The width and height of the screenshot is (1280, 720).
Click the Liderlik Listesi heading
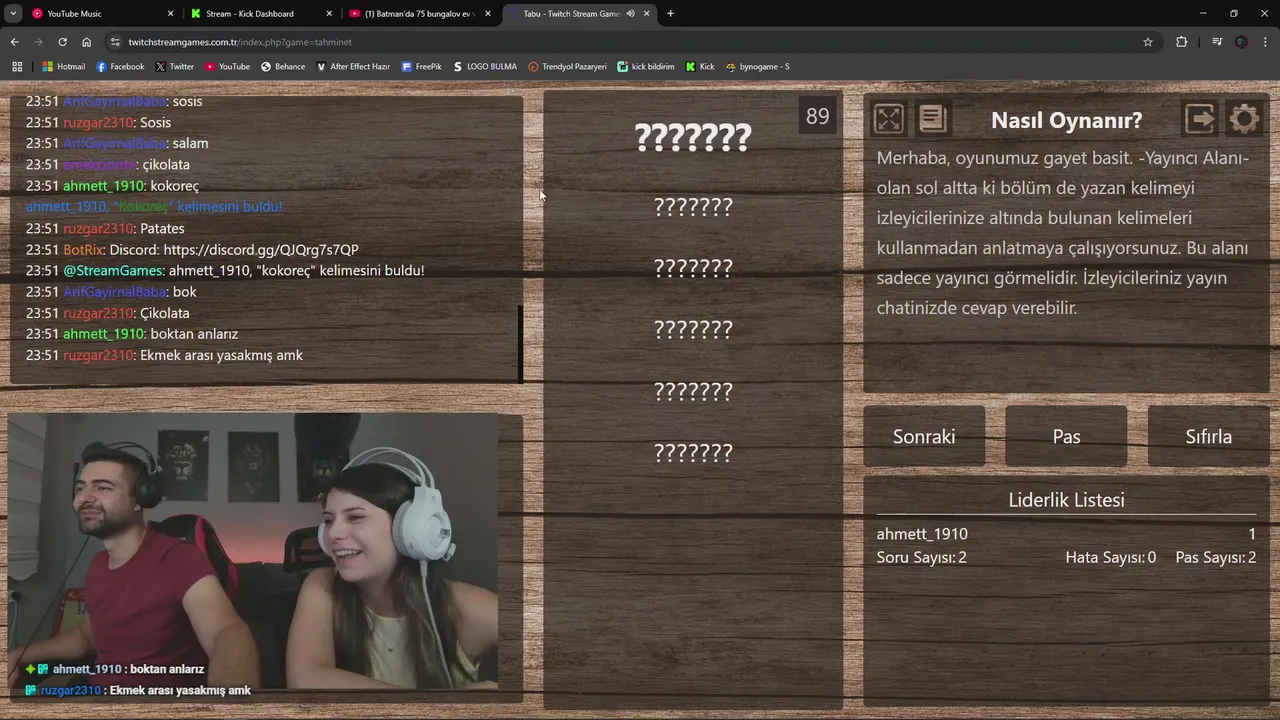(x=1066, y=500)
